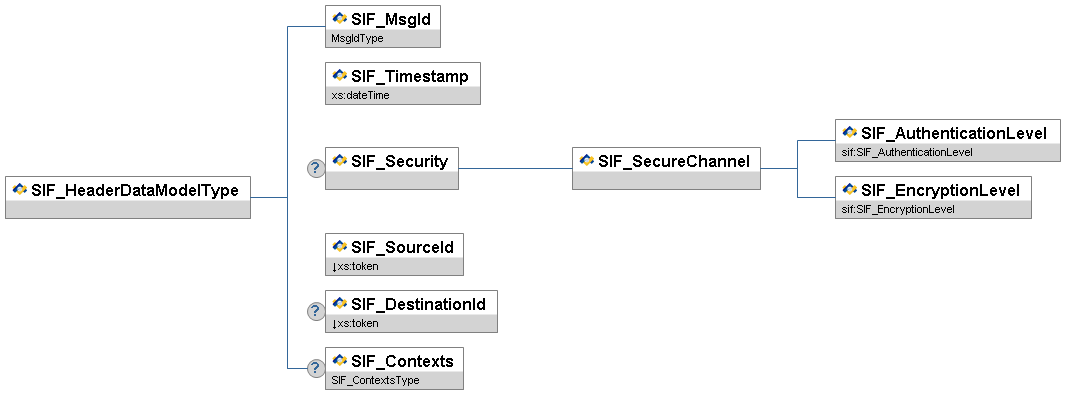Click the icon beside SIF_MsgId
Image resolution: width=1083 pixels, height=394 pixels.
(x=340, y=19)
